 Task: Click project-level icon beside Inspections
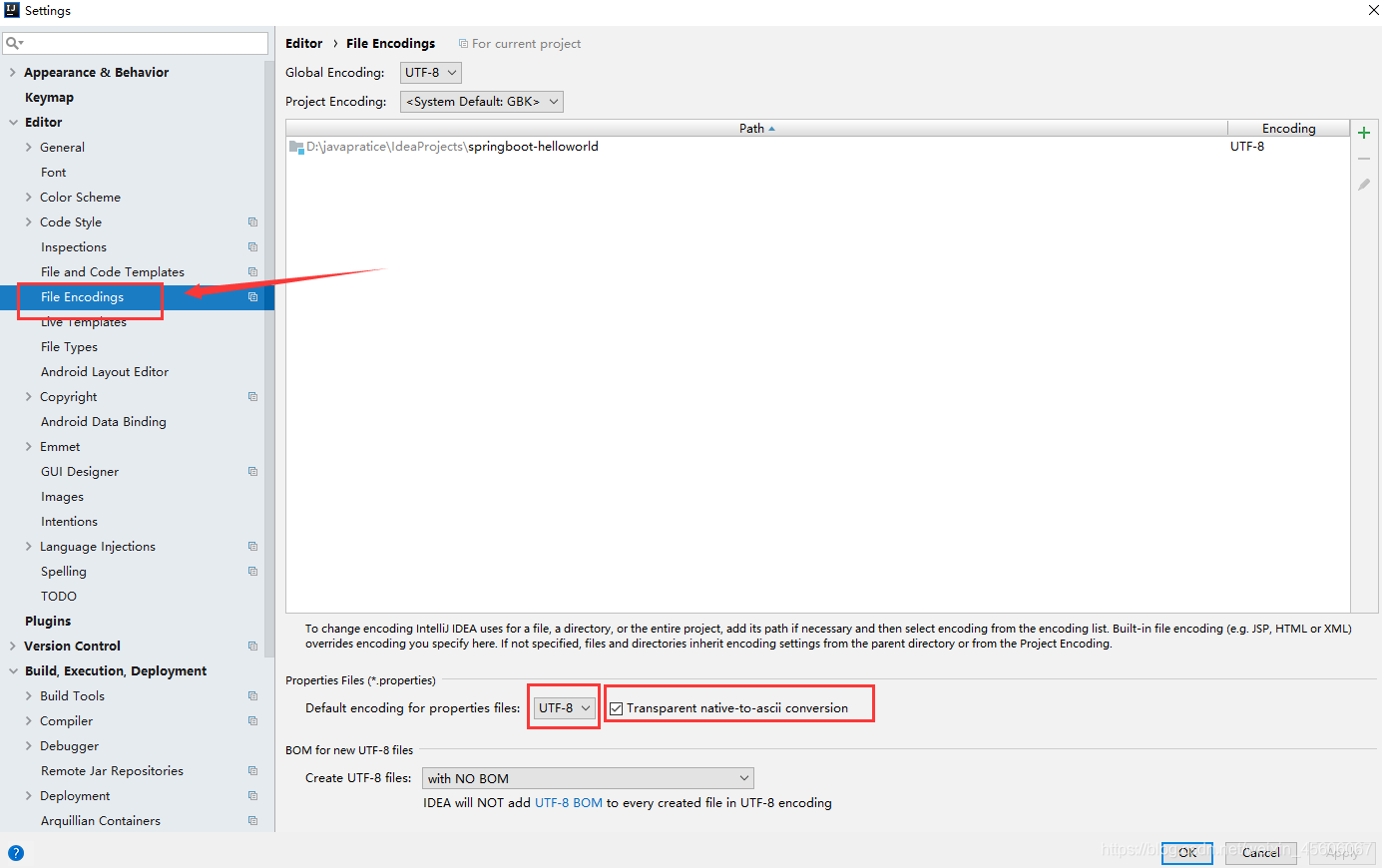coord(252,247)
